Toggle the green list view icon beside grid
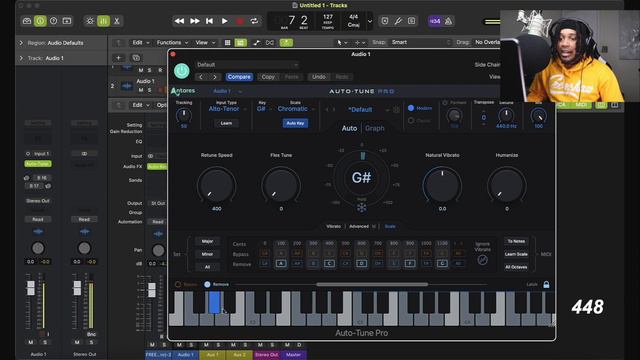 [x=240, y=42]
